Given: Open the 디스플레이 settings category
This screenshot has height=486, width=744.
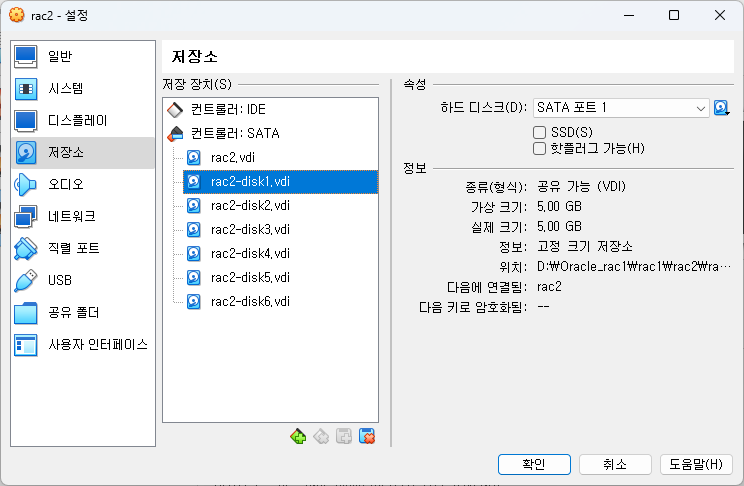Looking at the screenshot, I should coord(83,121).
